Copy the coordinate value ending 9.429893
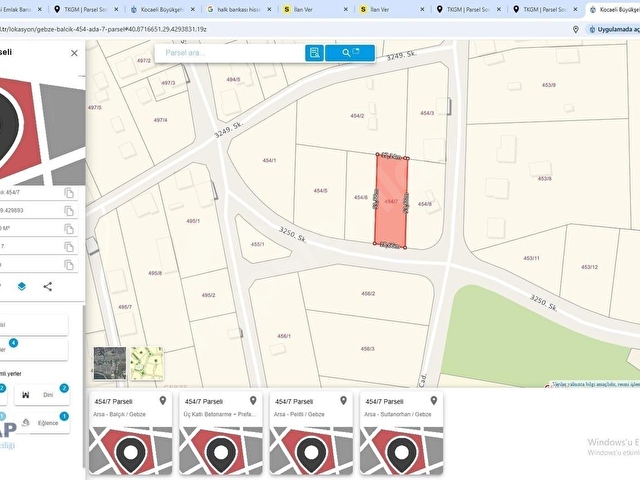This screenshot has width=640, height=480. coord(69,211)
